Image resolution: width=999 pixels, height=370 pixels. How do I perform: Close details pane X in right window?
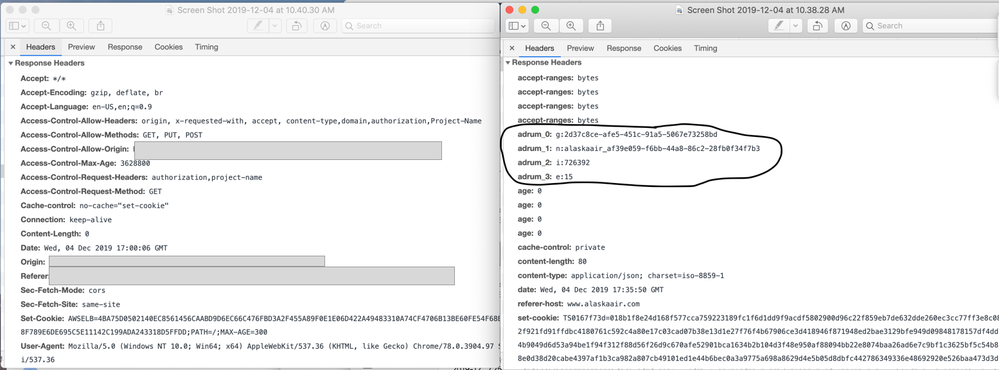click(512, 48)
